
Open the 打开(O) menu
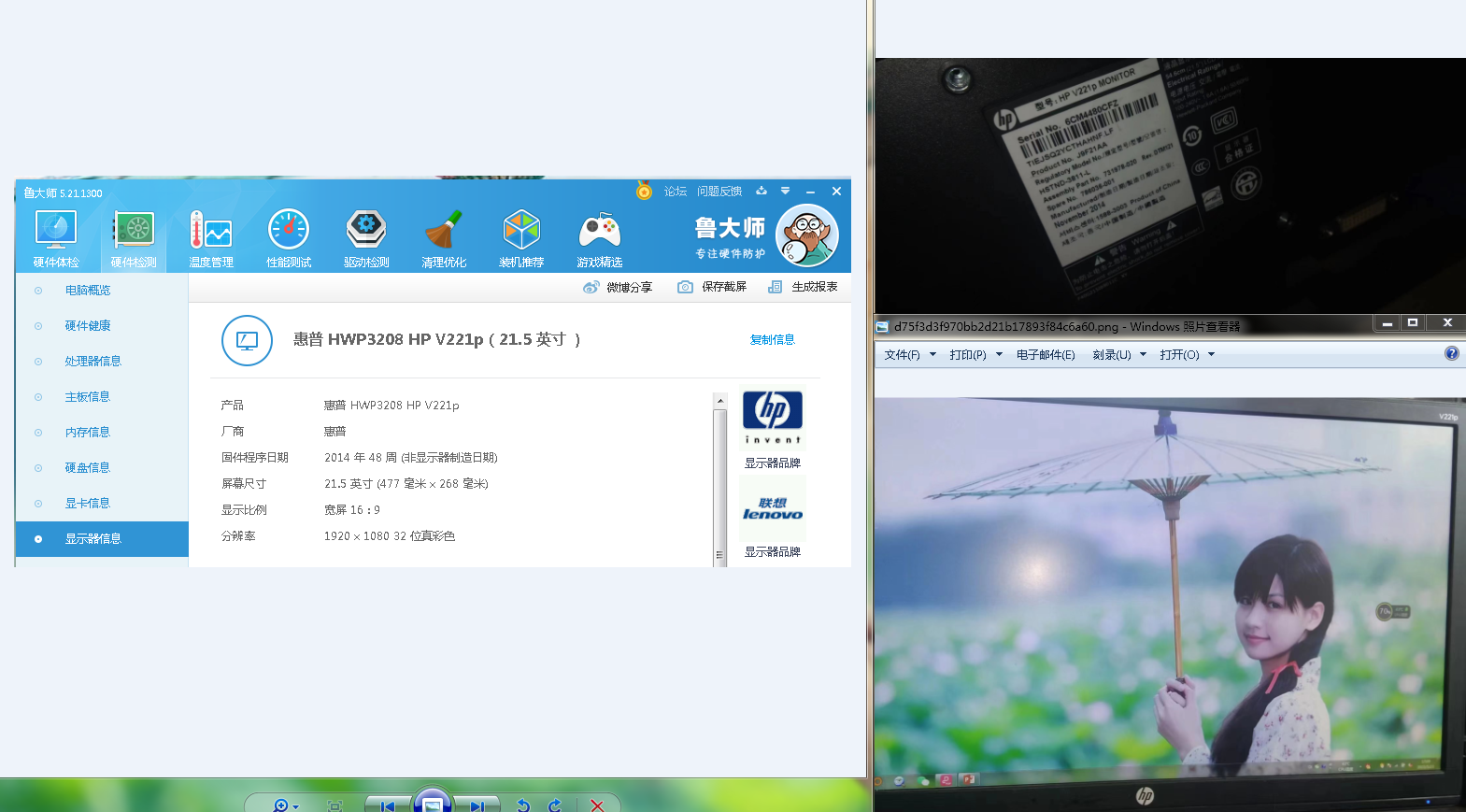tap(1179, 355)
